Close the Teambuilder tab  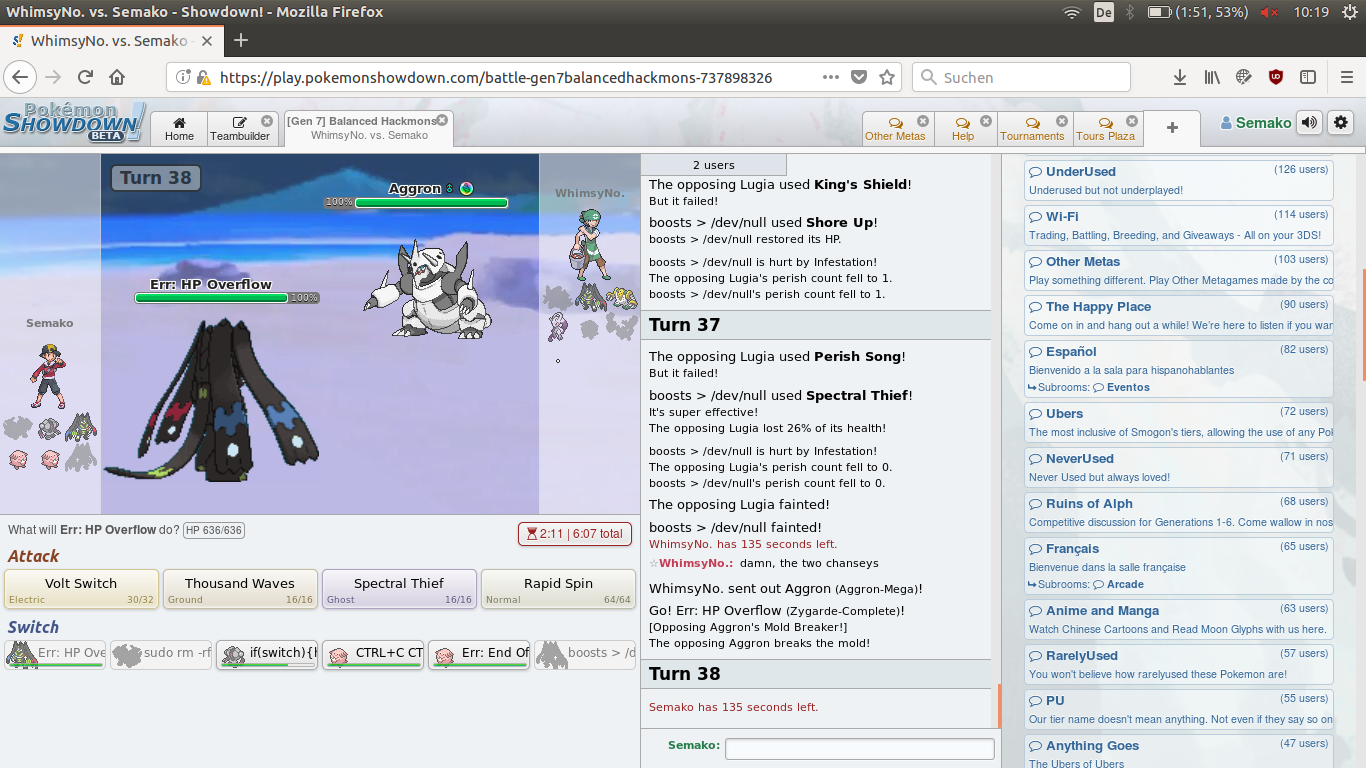click(267, 121)
